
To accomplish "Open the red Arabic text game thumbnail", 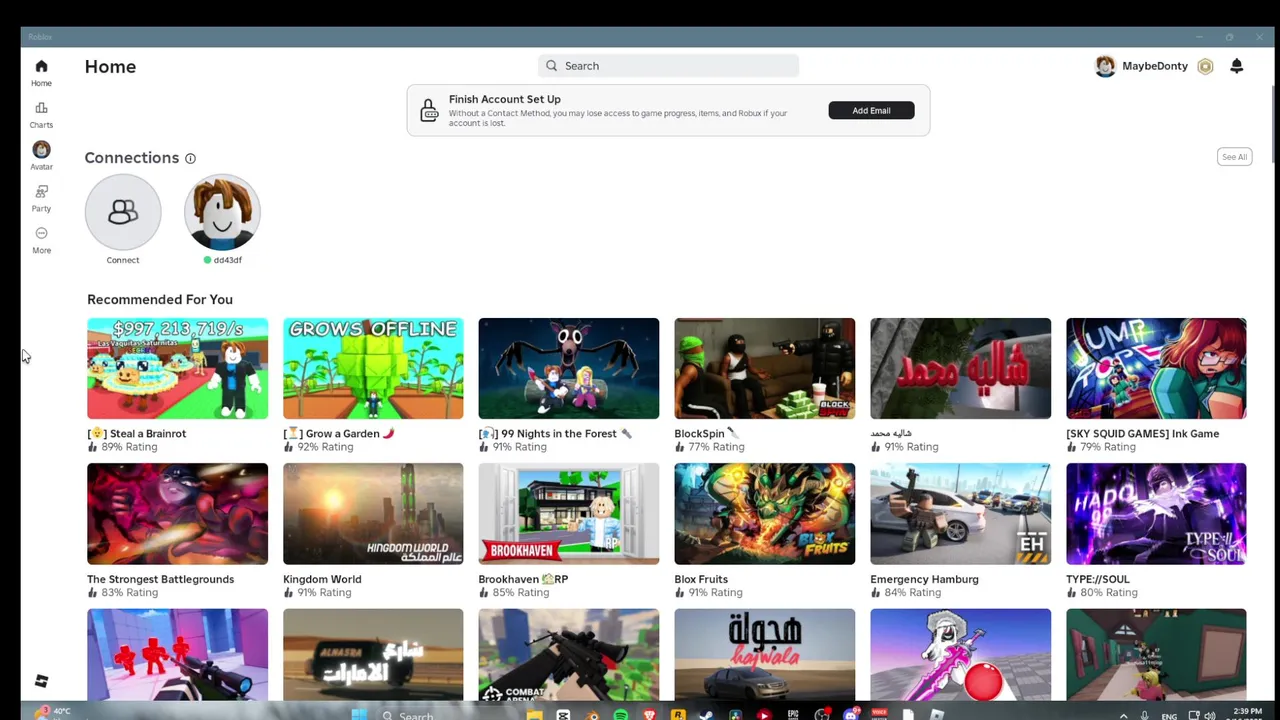I will coord(960,369).
